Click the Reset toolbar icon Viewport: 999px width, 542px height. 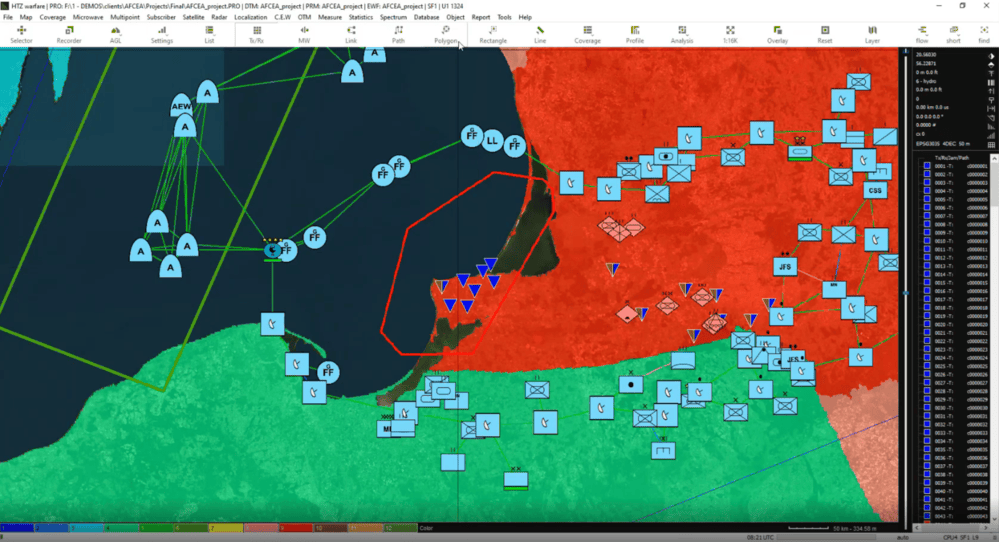coord(824,35)
